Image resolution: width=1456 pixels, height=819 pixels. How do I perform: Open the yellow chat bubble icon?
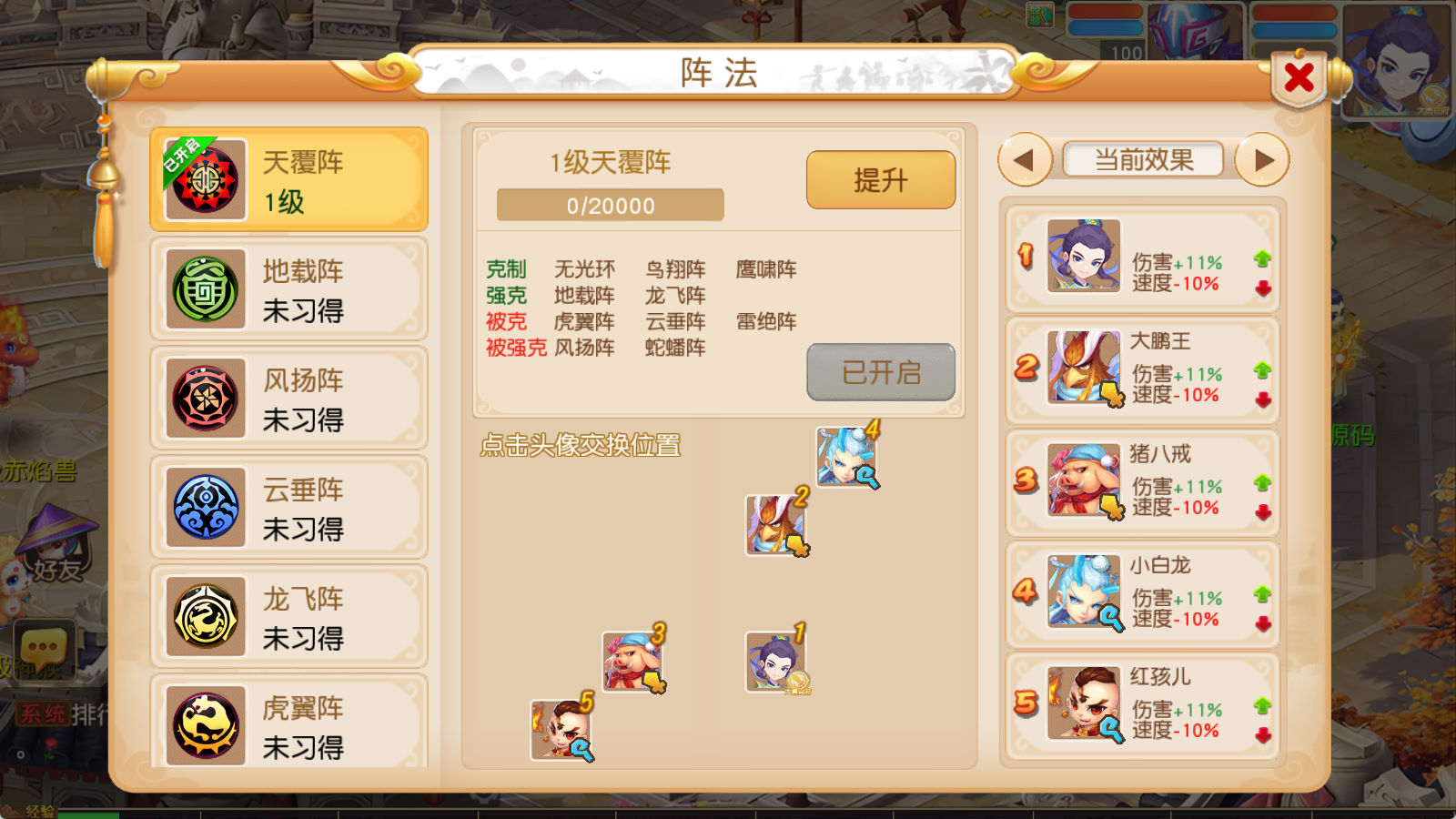(x=44, y=648)
